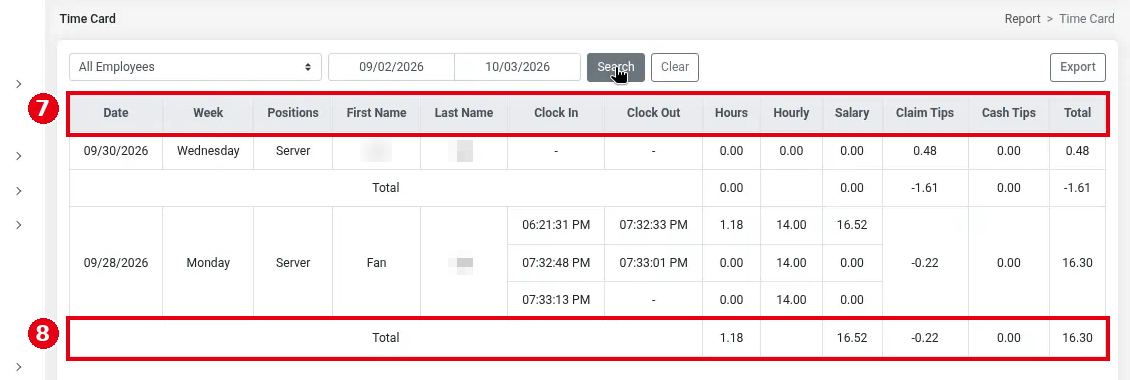Click the Clock Out column header
The width and height of the screenshot is (1130, 380).
pyautogui.click(x=654, y=112)
